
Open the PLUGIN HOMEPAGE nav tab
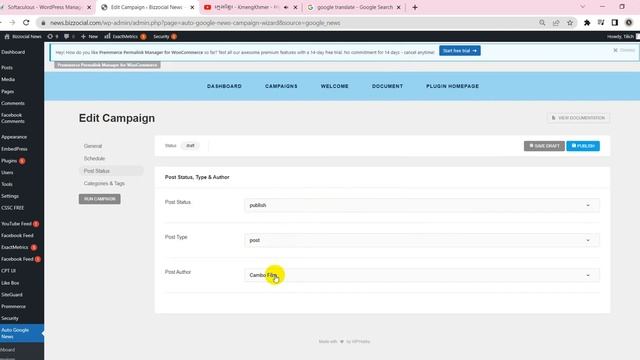tap(452, 86)
